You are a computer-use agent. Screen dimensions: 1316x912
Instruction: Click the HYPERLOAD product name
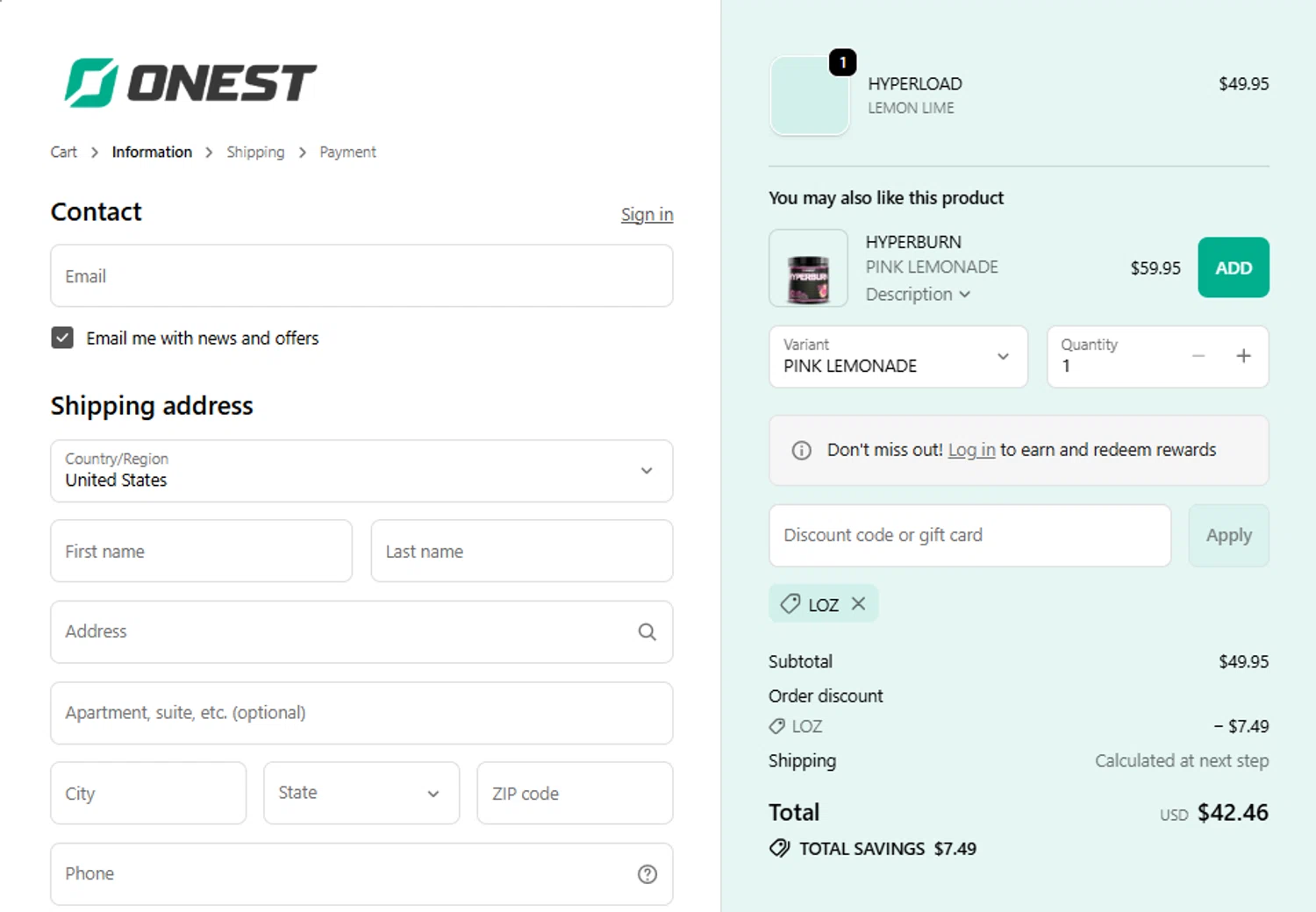pyautogui.click(x=915, y=84)
